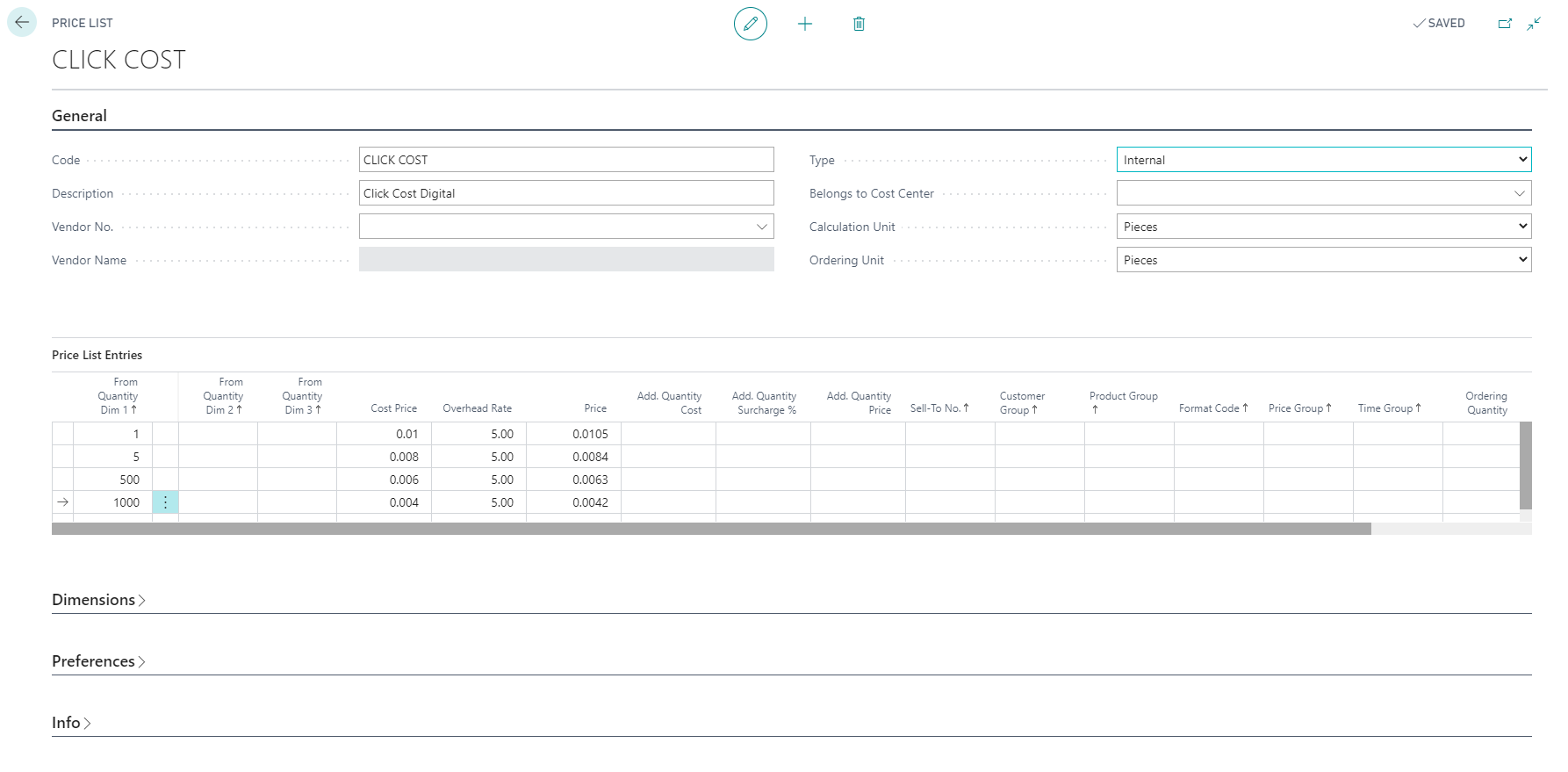Viewport: 1568px width, 772px height.
Task: Click the Price List Entries heading
Action: pos(97,355)
